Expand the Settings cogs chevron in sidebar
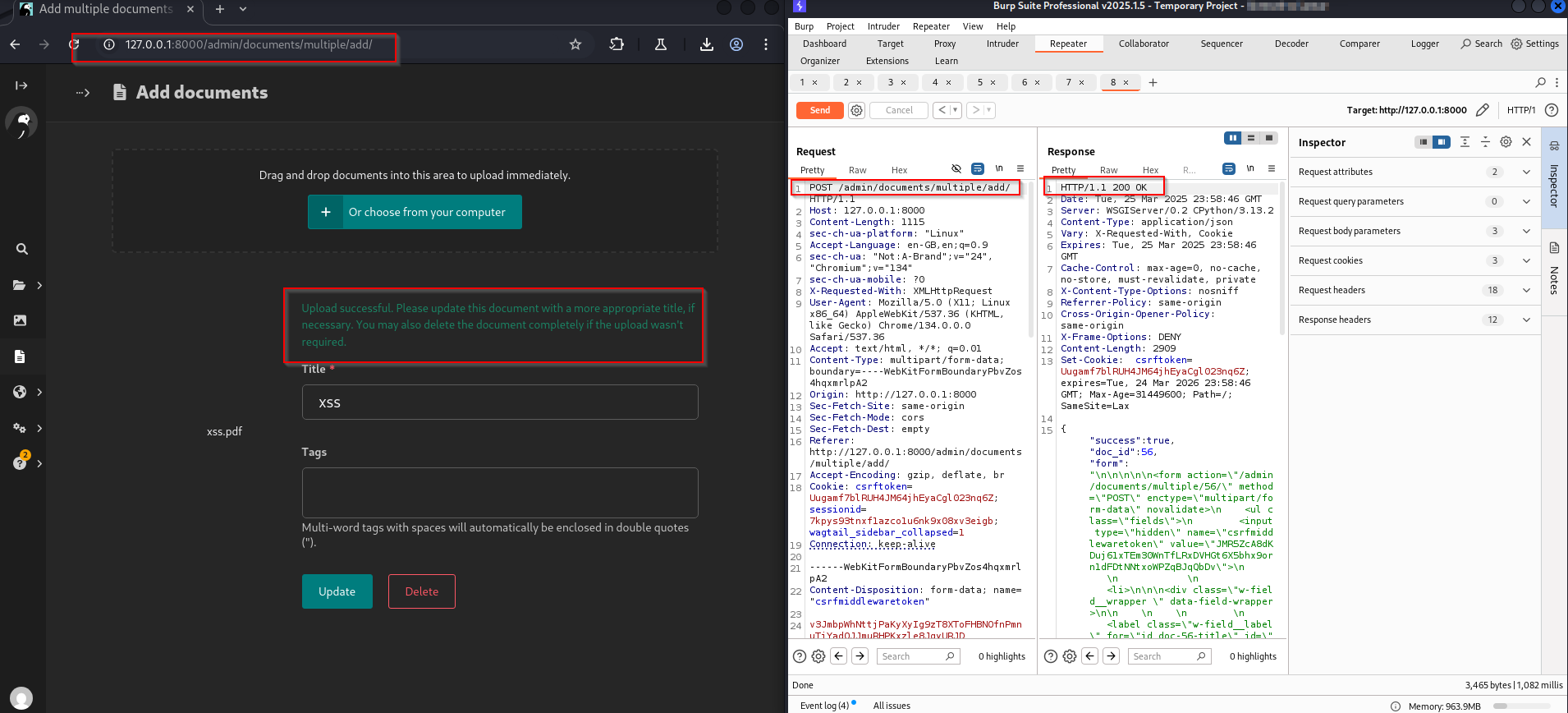Viewport: 1568px width, 713px height. pyautogui.click(x=39, y=428)
